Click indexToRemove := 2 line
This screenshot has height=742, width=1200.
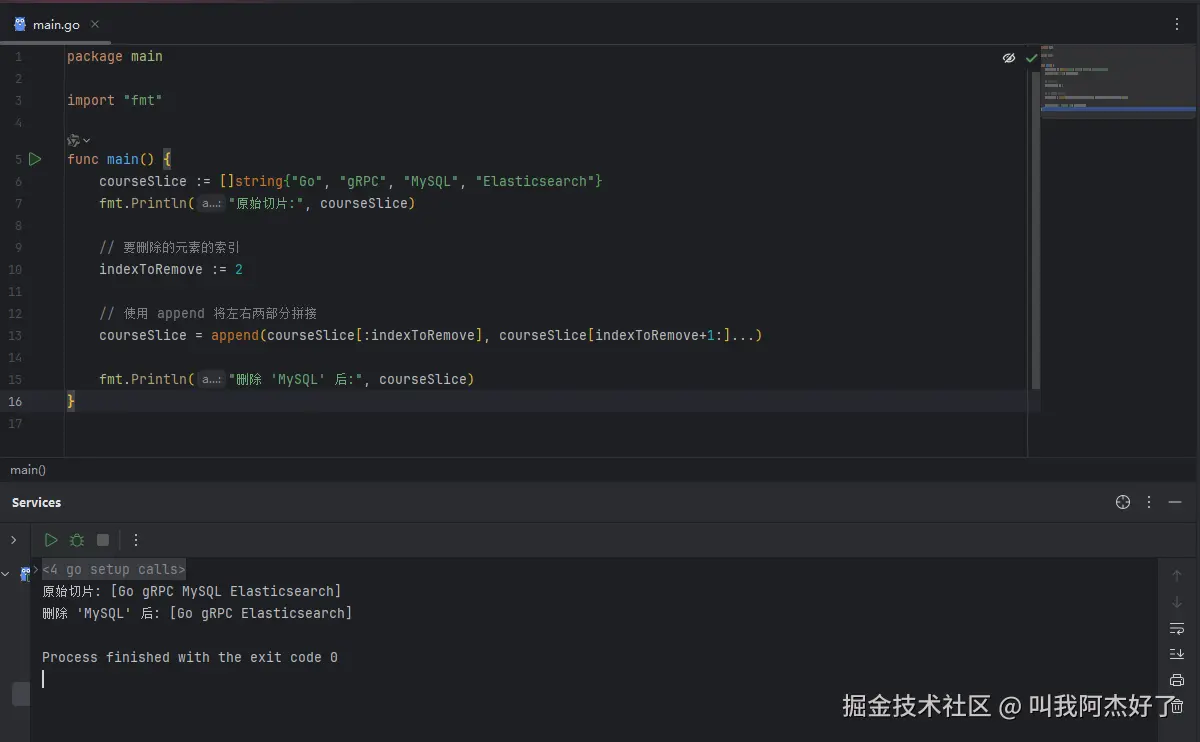coord(171,269)
